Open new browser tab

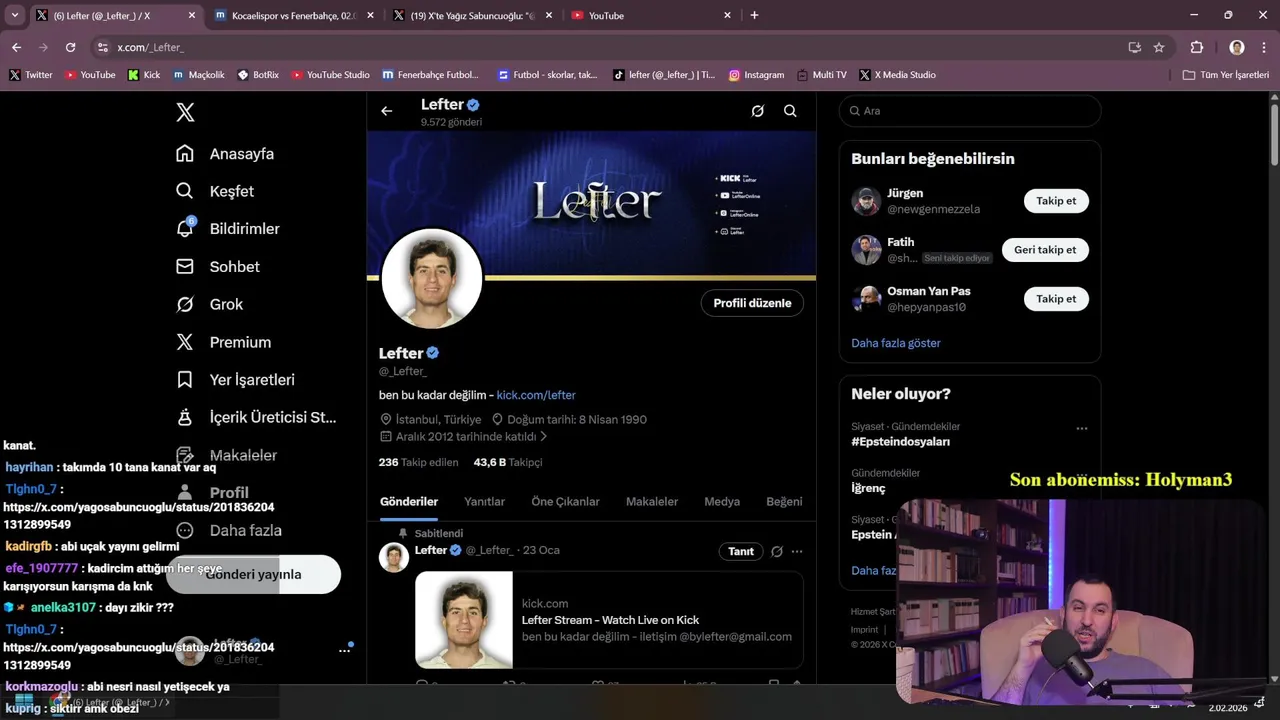tap(754, 15)
